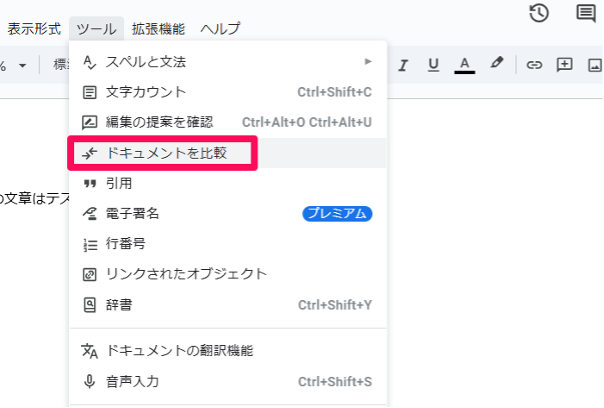Click the document body text line
The height and width of the screenshot is (408, 604).
pos(35,198)
